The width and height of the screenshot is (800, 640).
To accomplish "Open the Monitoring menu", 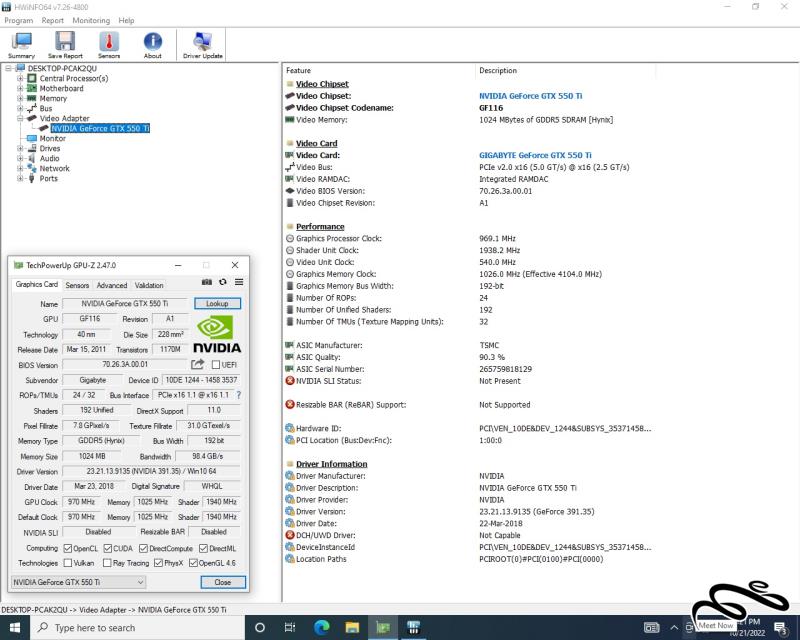I will (x=91, y=20).
